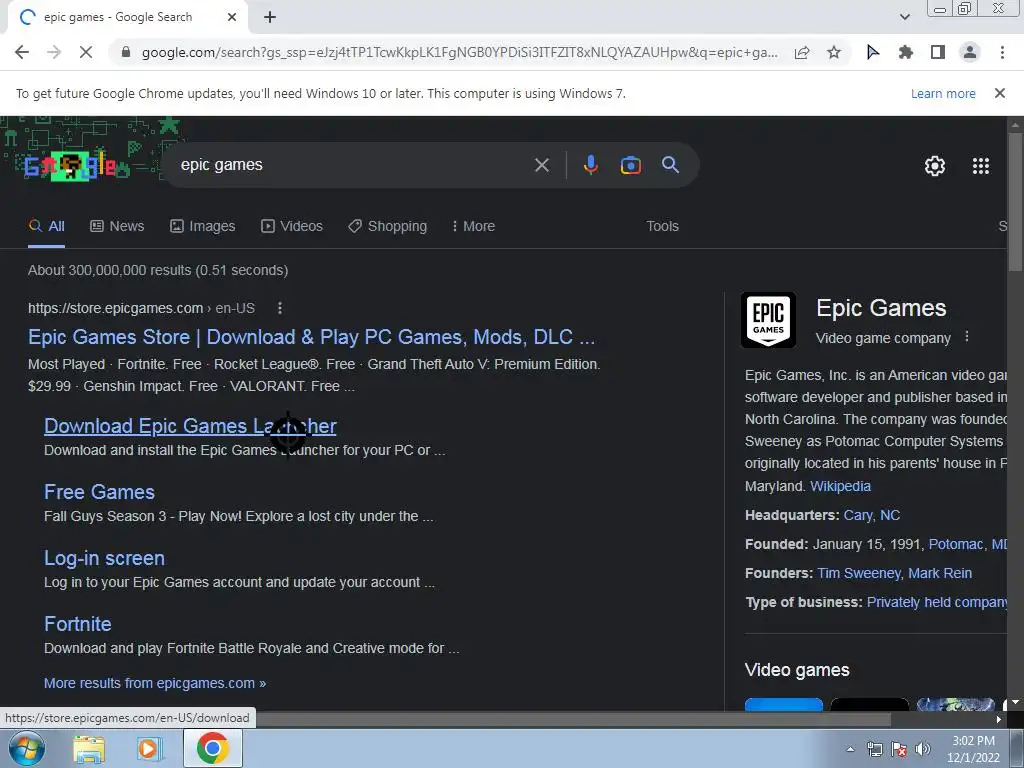This screenshot has height=768, width=1024.
Task: Switch to the Images tab
Action: (x=202, y=227)
